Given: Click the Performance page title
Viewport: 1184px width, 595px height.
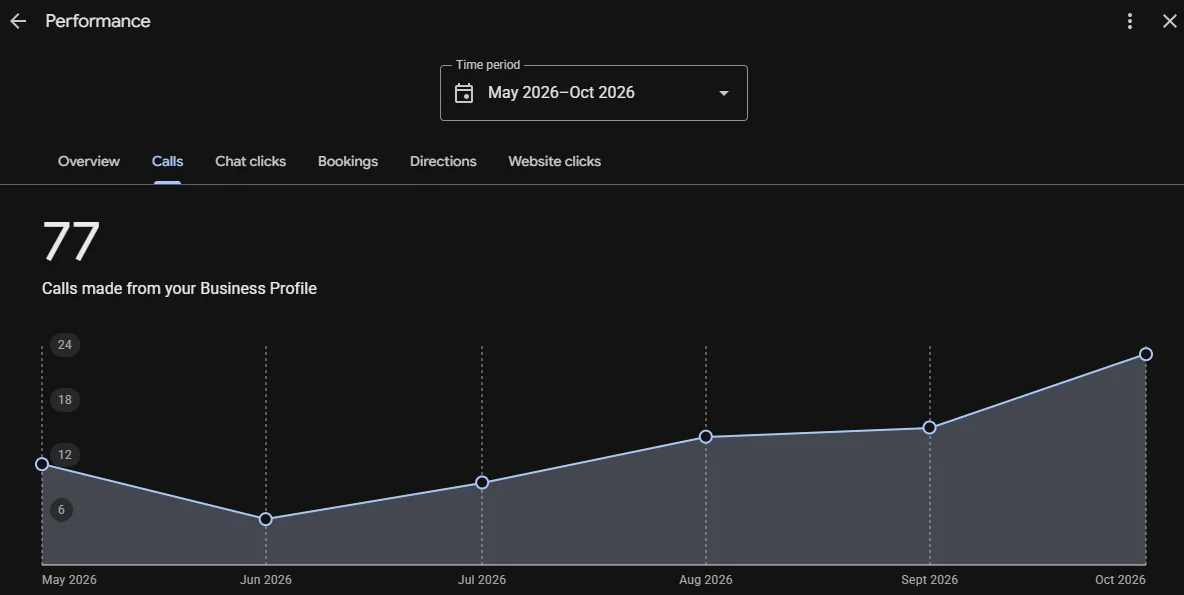Looking at the screenshot, I should (97, 21).
